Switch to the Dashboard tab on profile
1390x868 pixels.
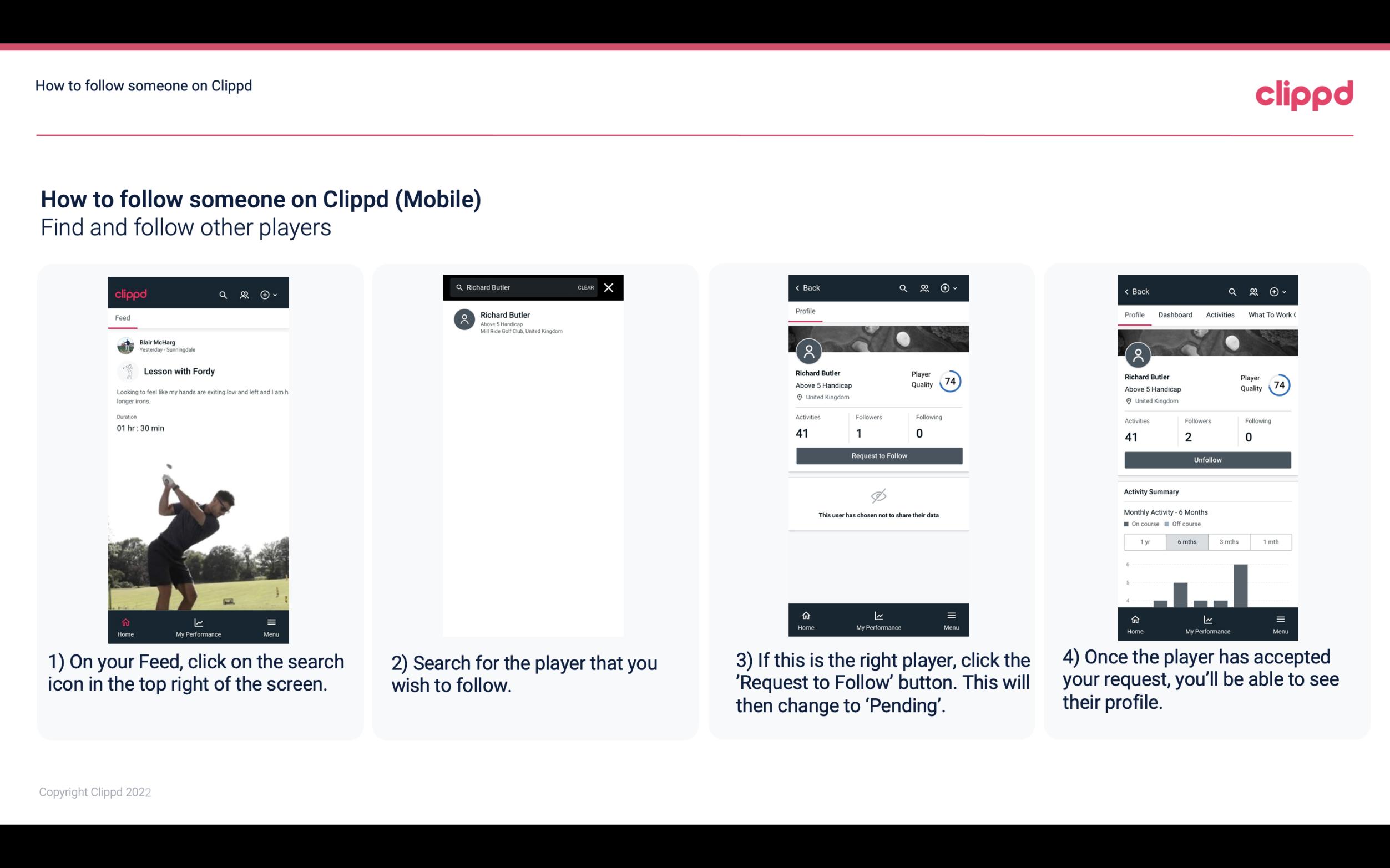click(1175, 315)
